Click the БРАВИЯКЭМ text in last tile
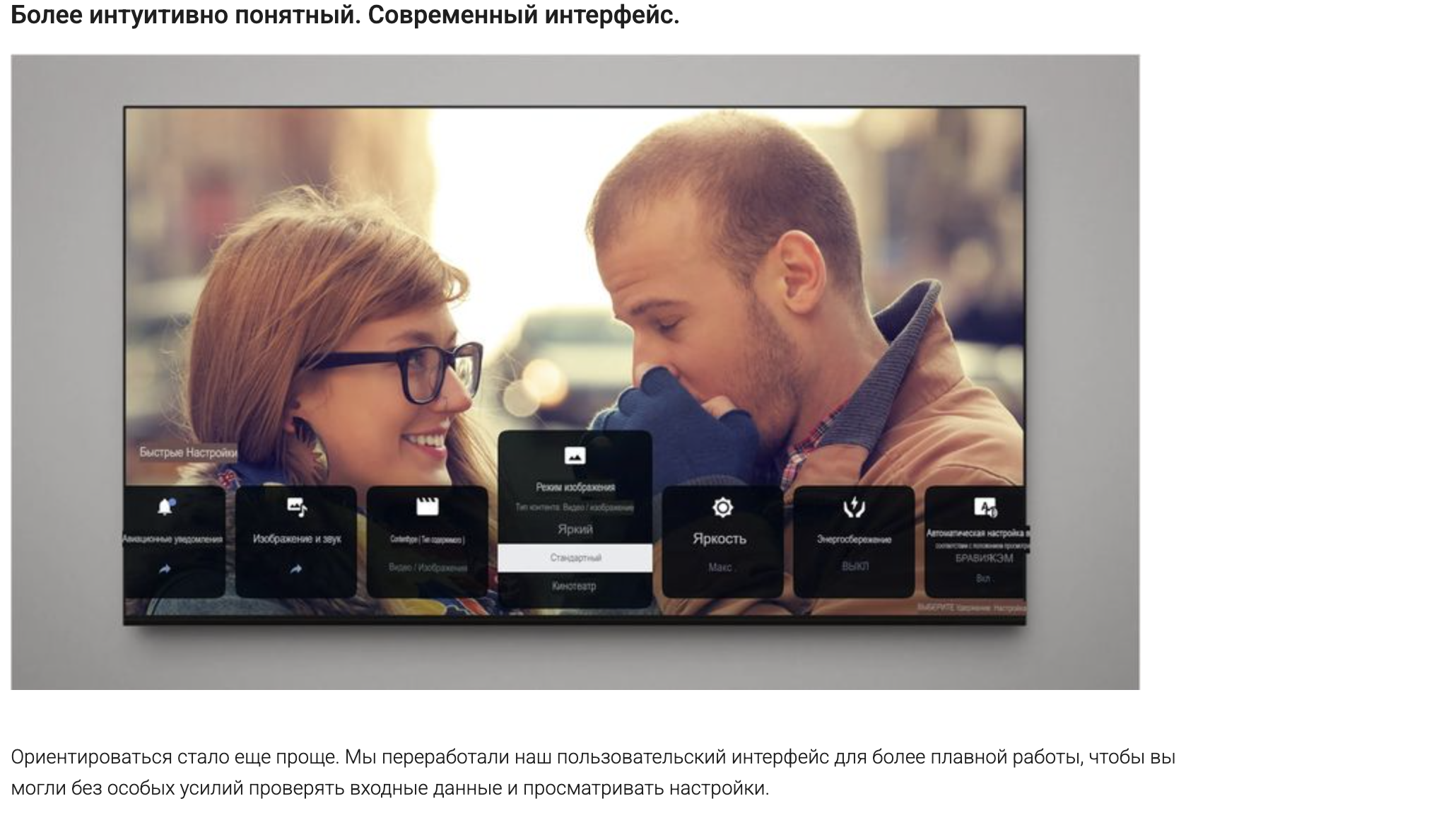The width and height of the screenshot is (1456, 813). 984,558
